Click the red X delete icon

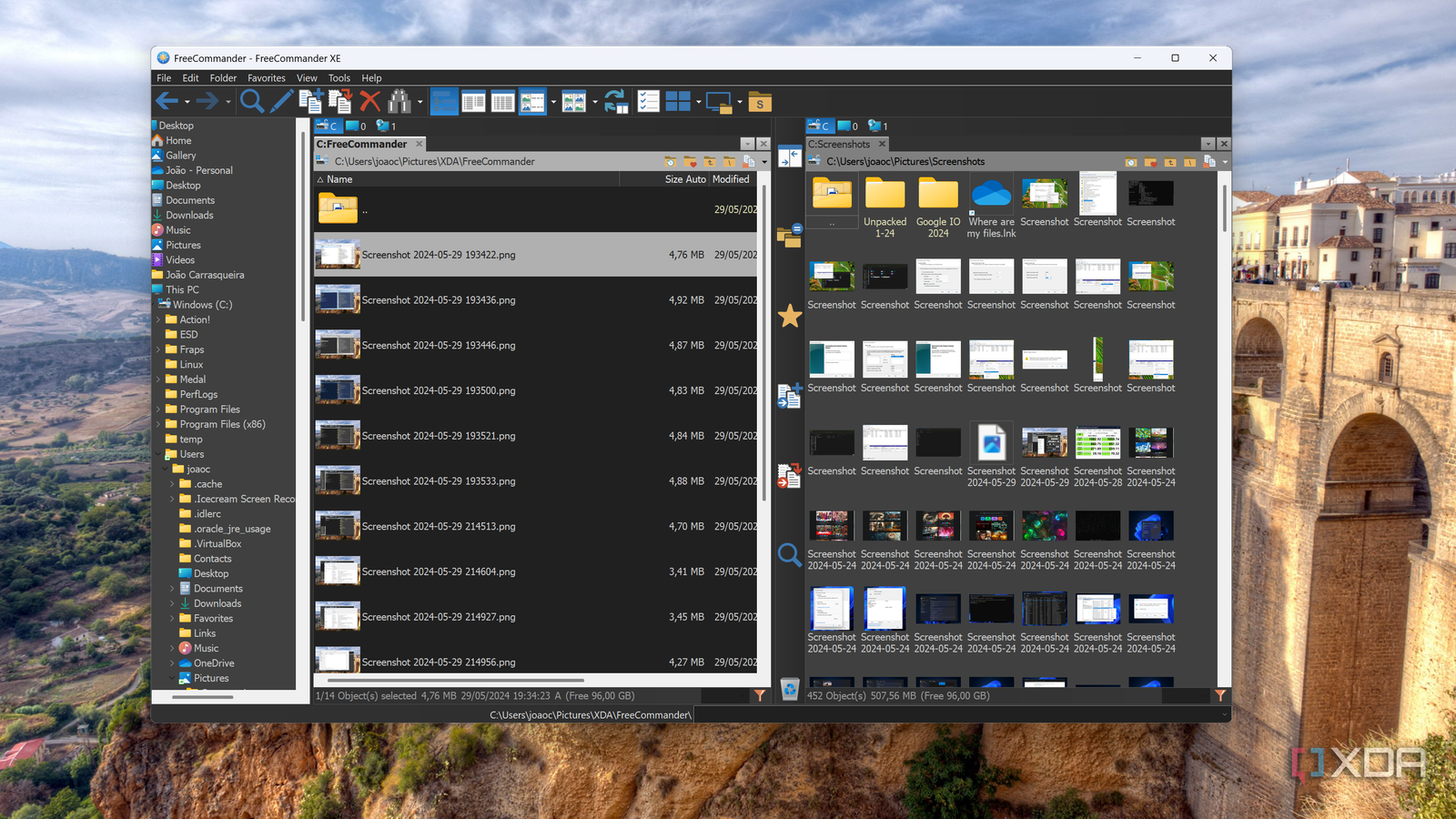369,102
